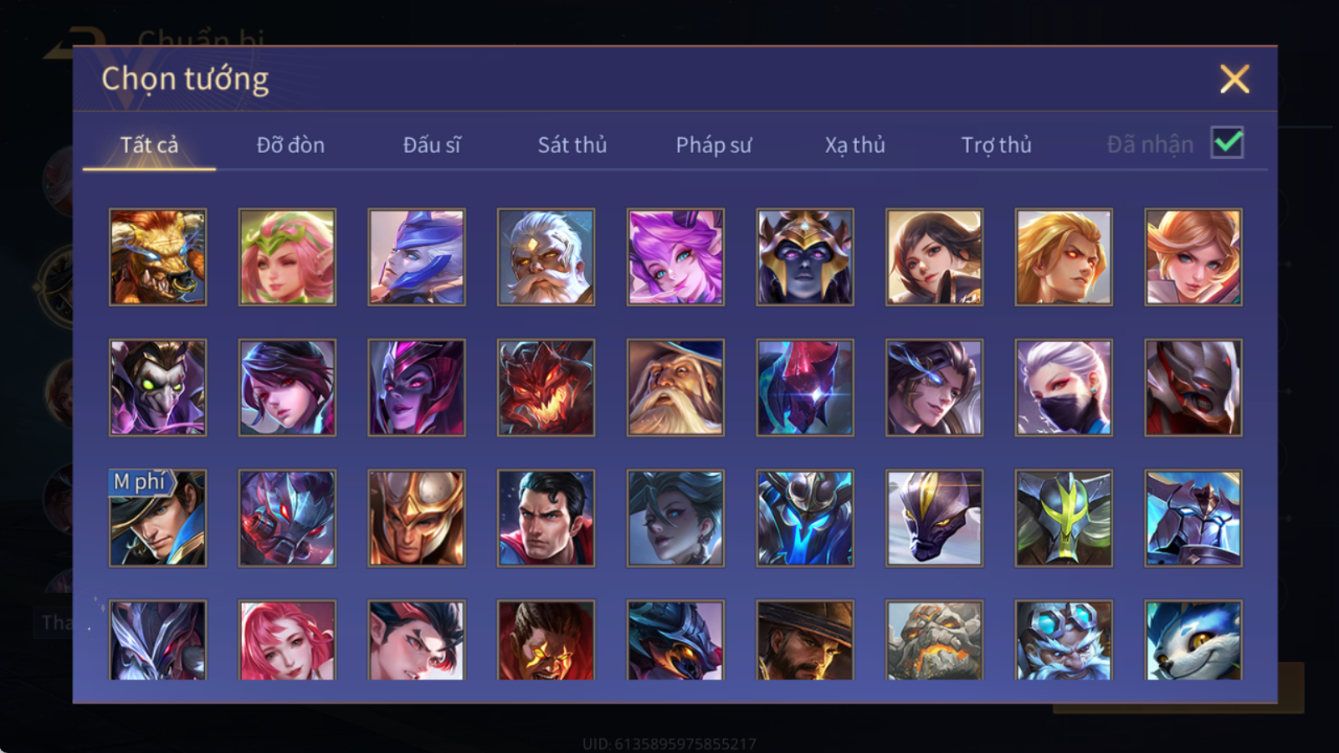Choose the masked silver-haired ninja hero
The height and width of the screenshot is (753, 1339).
[x=1064, y=388]
